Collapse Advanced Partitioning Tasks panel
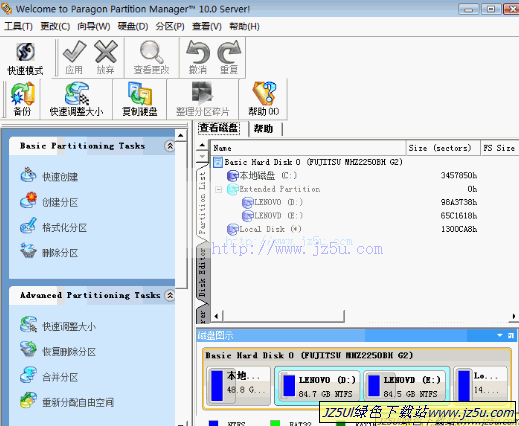This screenshot has width=519, height=426. point(170,295)
